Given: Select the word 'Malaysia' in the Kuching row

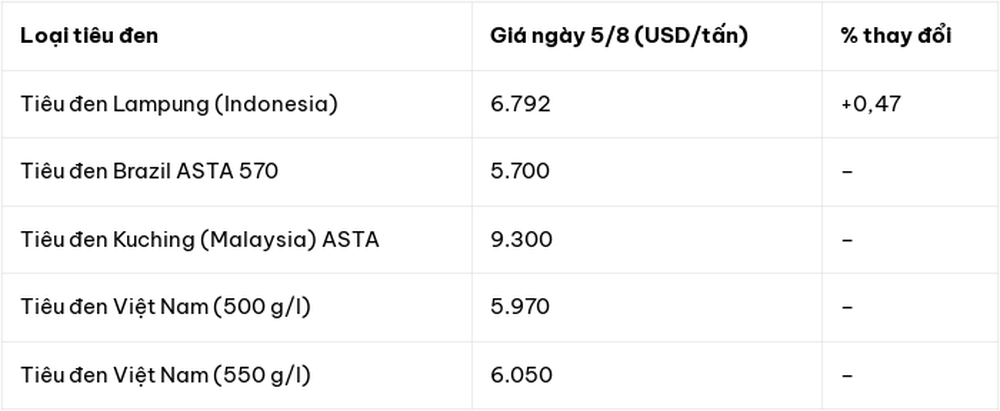Looking at the screenshot, I should click(273, 241).
